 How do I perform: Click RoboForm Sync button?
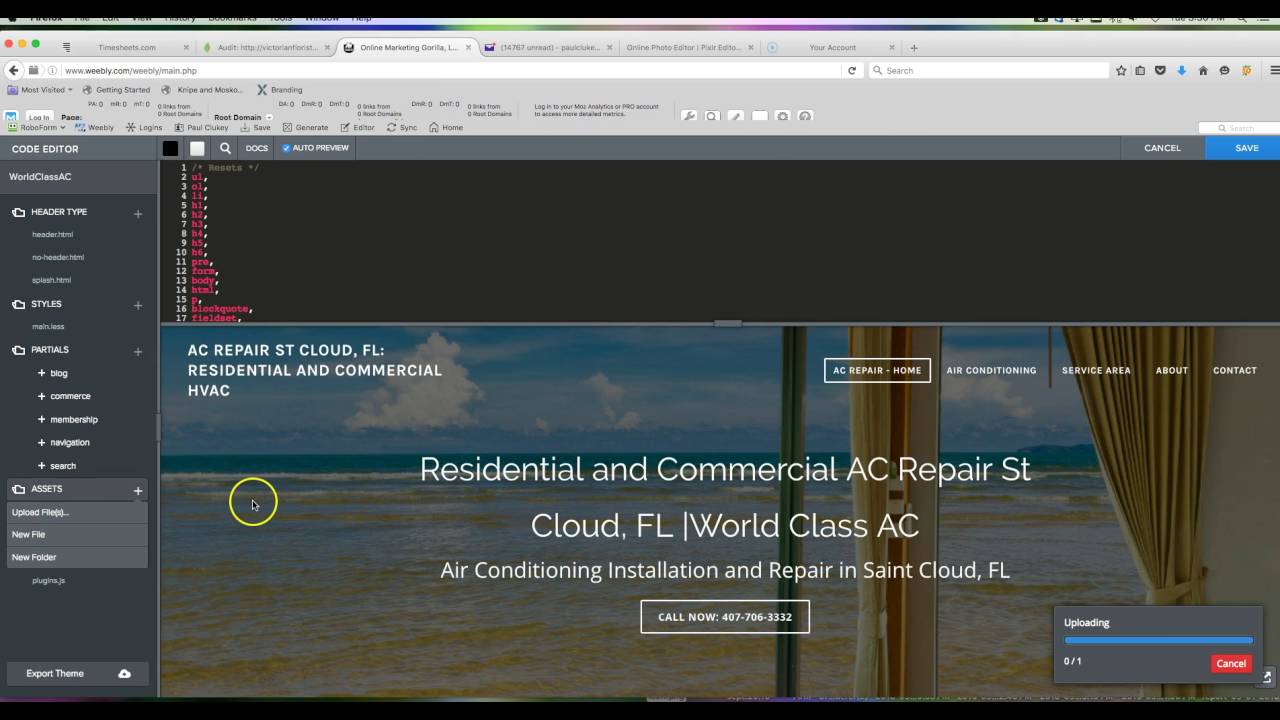(402, 128)
